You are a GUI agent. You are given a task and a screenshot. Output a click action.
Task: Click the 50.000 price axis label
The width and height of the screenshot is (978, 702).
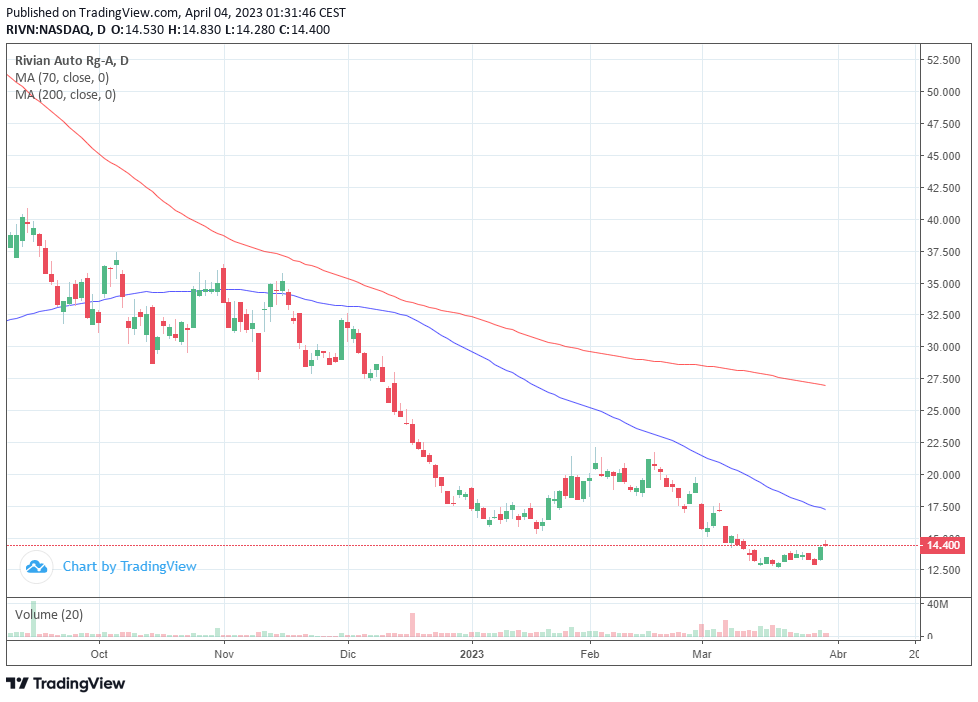(x=943, y=92)
